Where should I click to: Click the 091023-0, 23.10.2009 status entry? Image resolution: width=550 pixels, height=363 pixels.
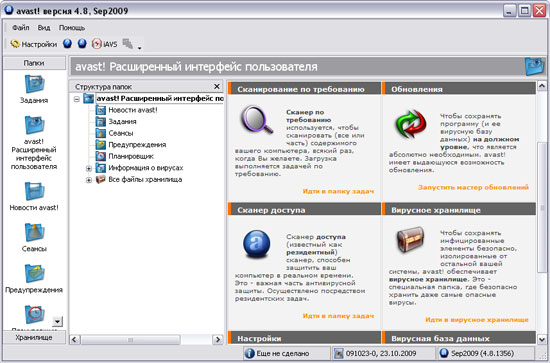click(383, 353)
